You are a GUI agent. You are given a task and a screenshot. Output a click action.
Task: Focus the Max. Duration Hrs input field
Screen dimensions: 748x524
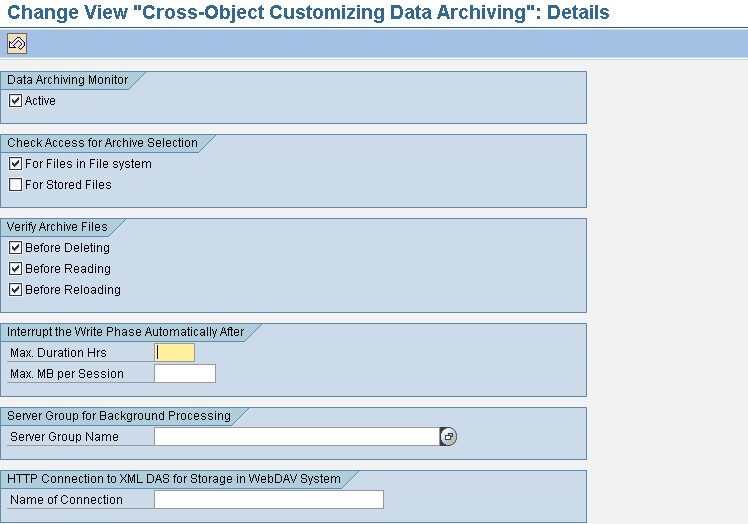pos(175,352)
